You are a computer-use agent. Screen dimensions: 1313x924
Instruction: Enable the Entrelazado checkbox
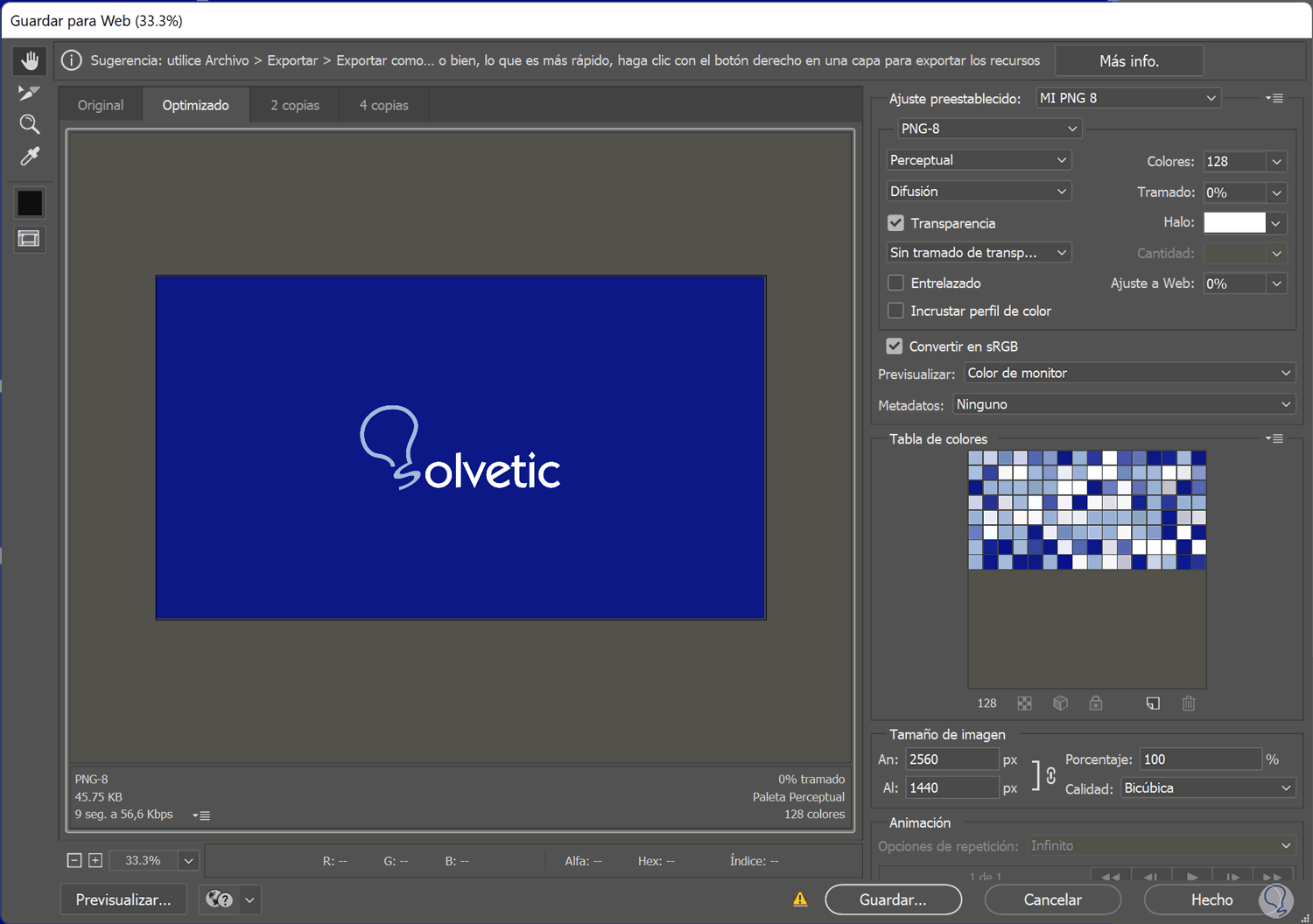coord(895,283)
